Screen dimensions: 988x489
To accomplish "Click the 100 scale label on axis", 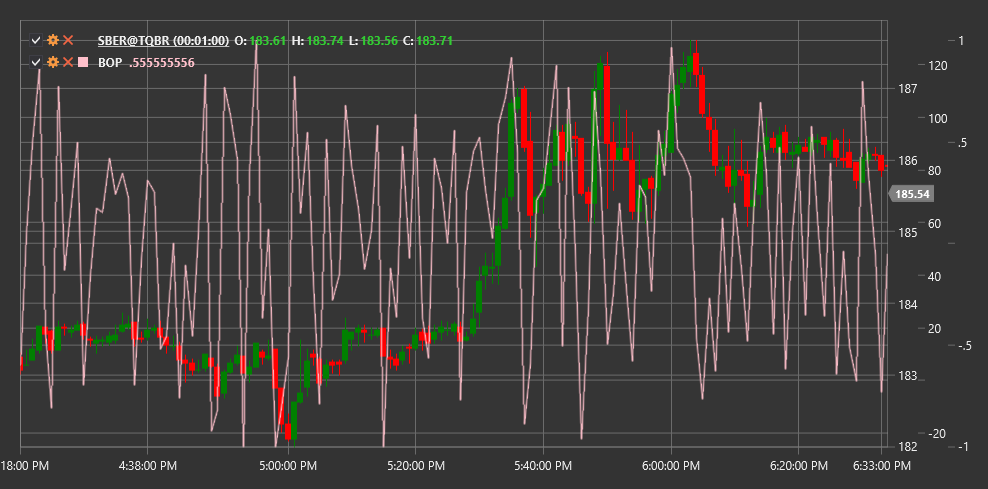I will coord(938,118).
